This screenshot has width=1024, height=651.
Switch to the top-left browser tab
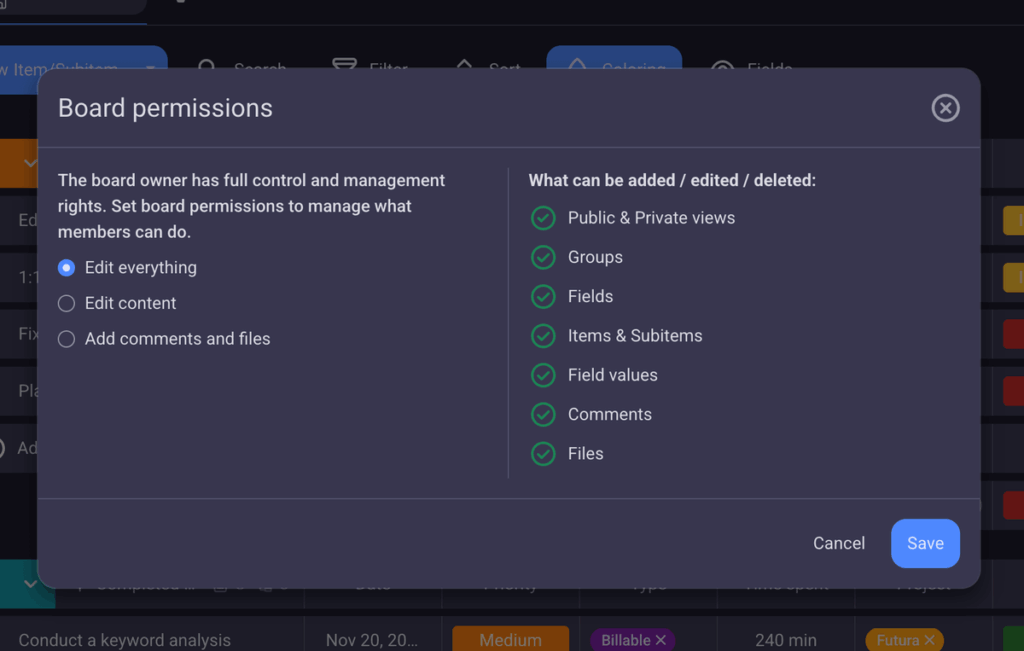click(70, 8)
